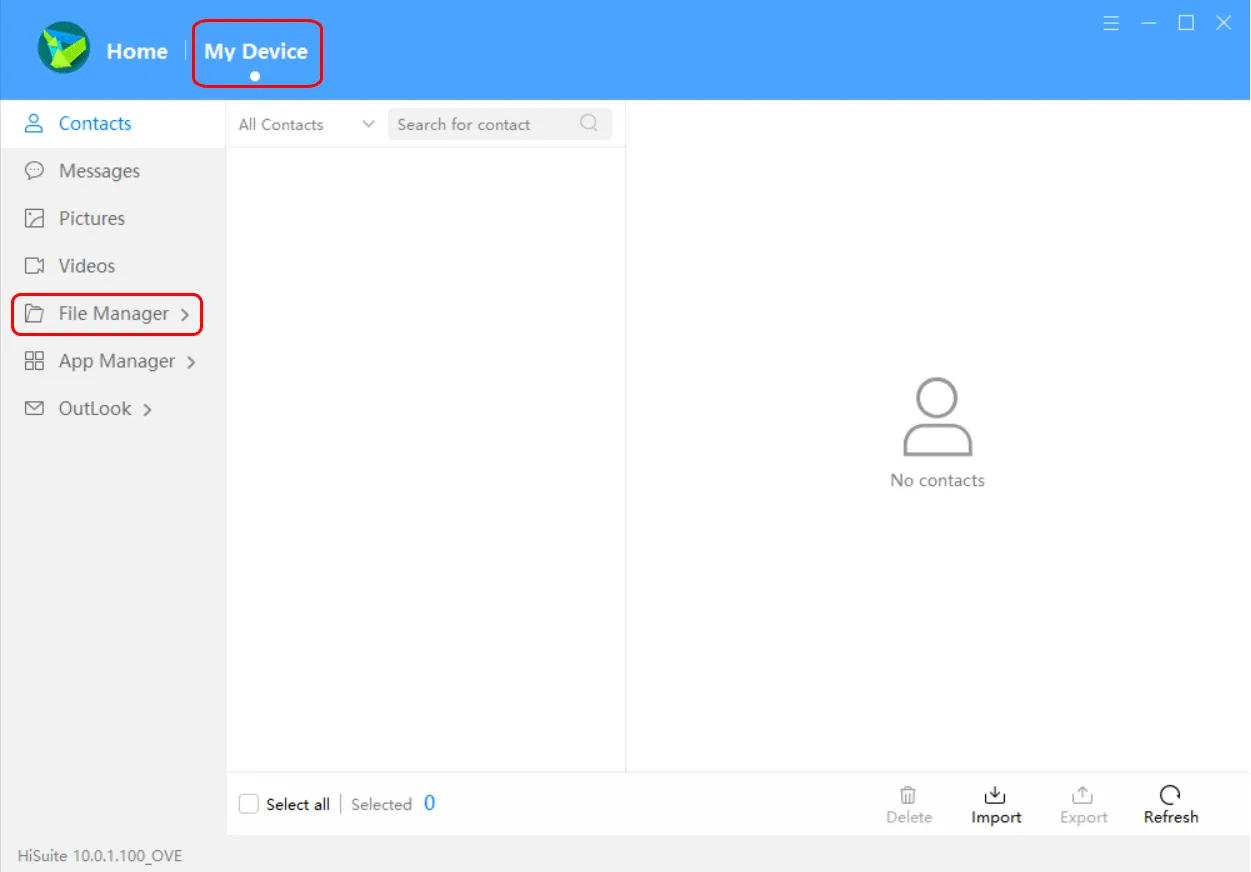This screenshot has height=872, width=1251.
Task: Open the Videos section
Action: click(x=87, y=265)
